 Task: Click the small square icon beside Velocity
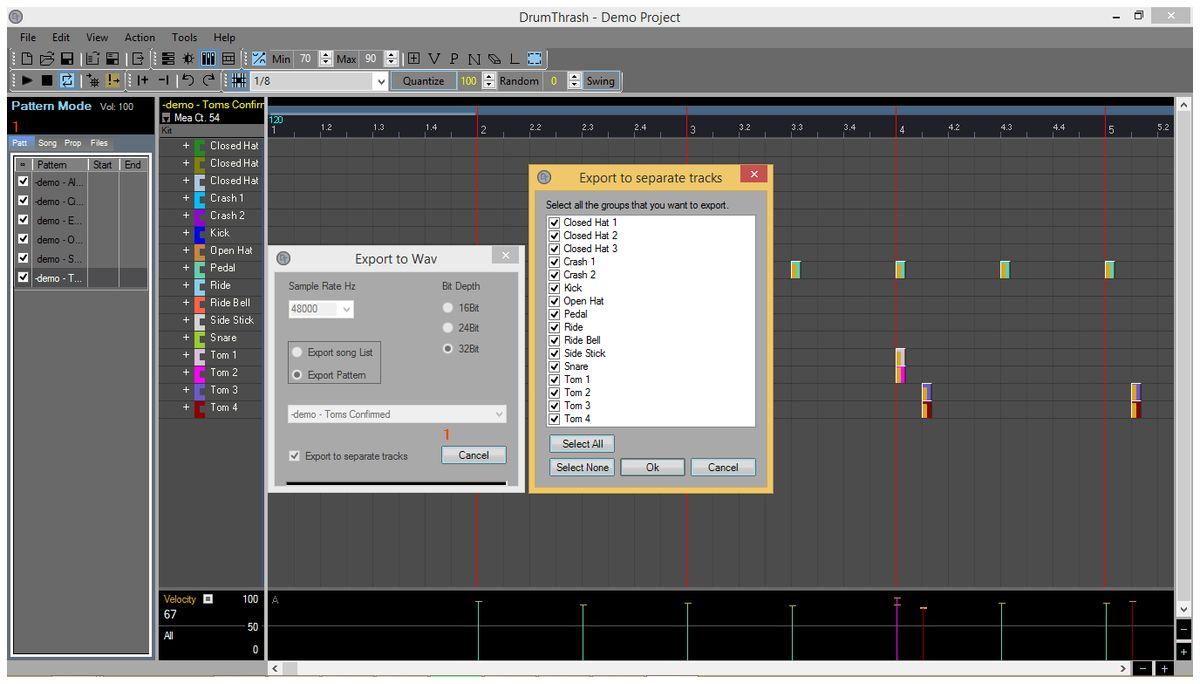click(x=208, y=599)
